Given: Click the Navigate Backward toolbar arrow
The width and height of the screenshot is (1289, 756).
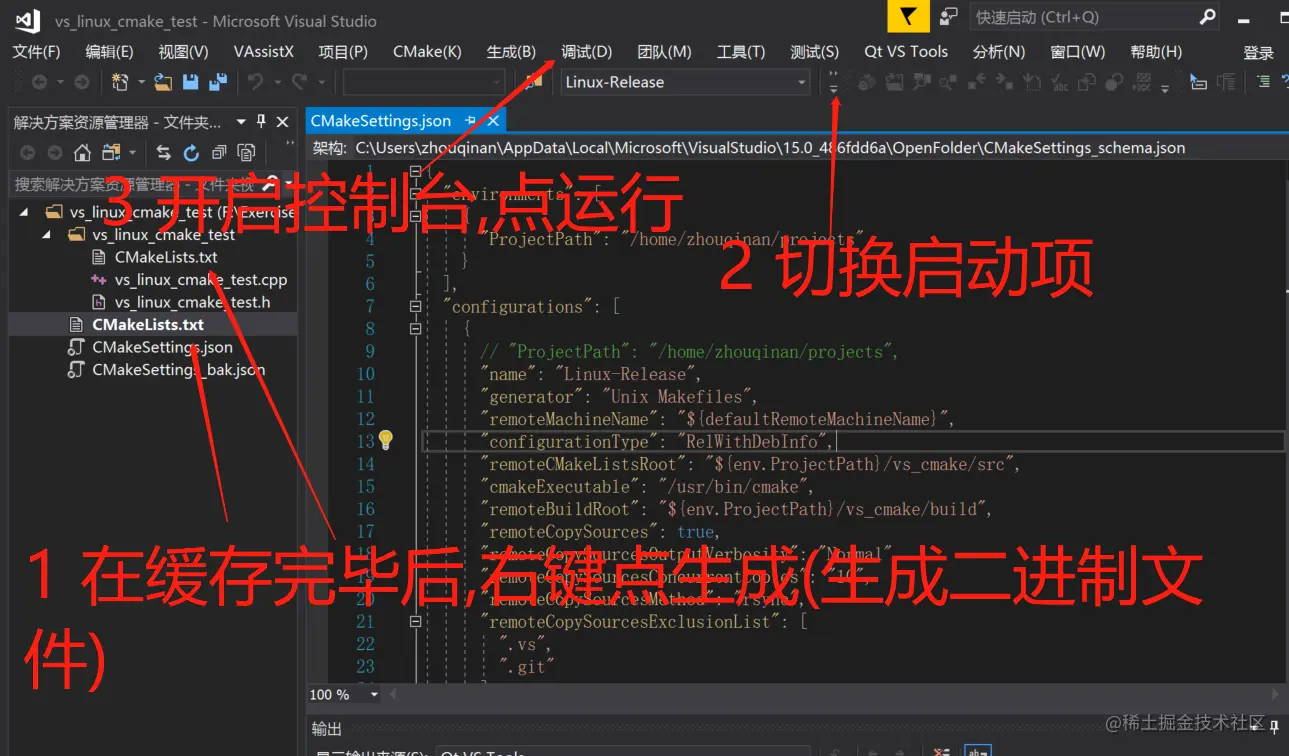Looking at the screenshot, I should [x=39, y=83].
